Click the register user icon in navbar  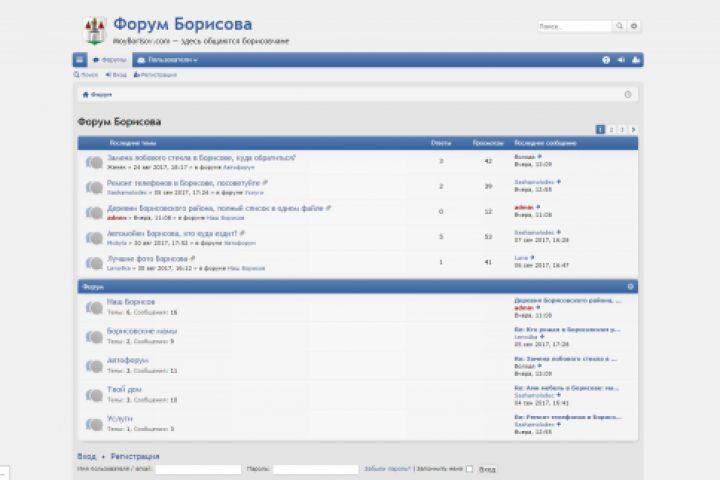pos(636,60)
